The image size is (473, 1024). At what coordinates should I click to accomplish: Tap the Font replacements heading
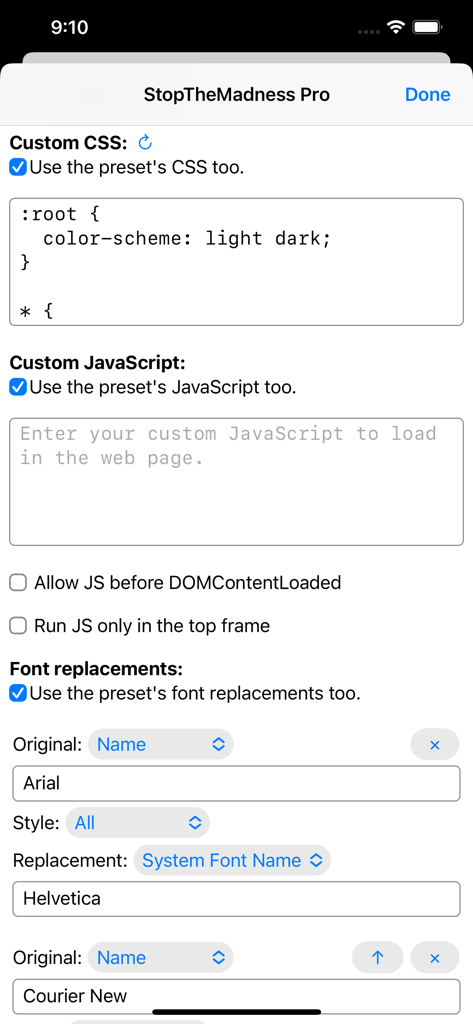click(x=96, y=669)
